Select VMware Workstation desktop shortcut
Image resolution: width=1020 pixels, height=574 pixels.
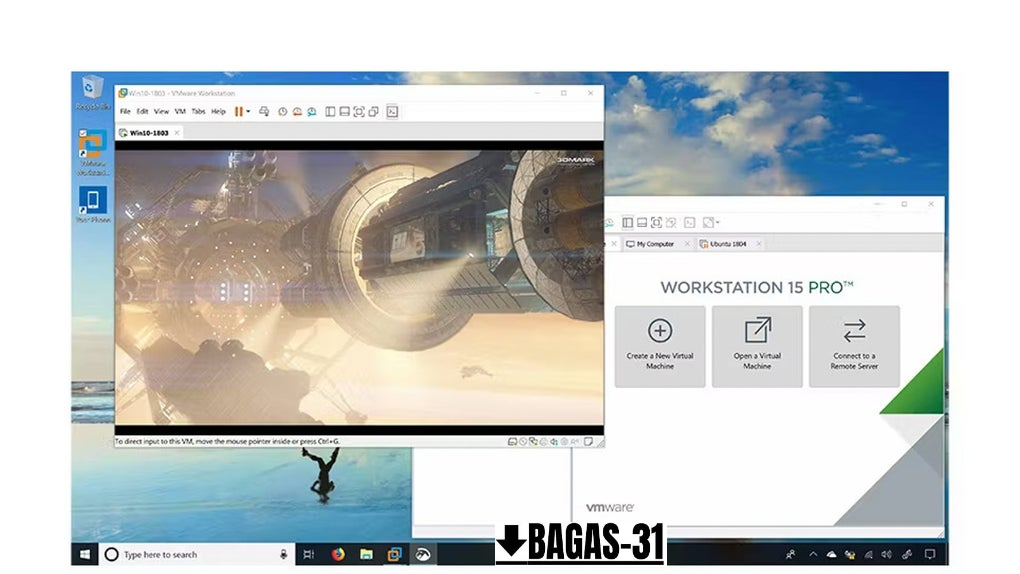click(92, 153)
